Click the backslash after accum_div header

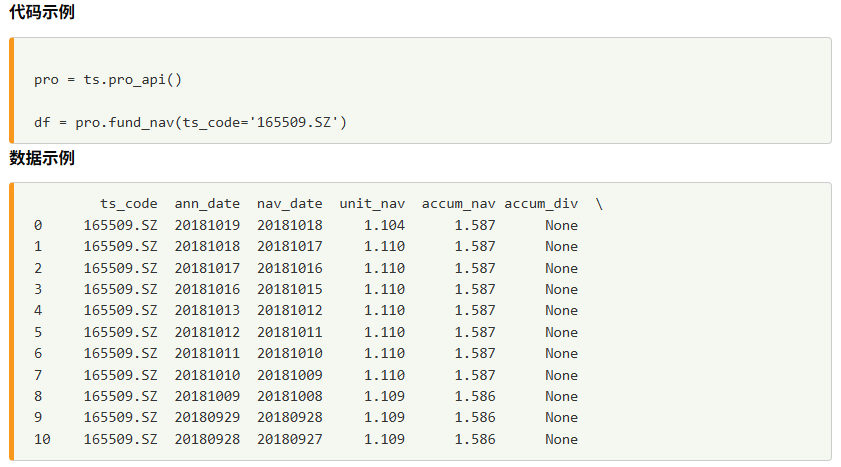coord(599,204)
